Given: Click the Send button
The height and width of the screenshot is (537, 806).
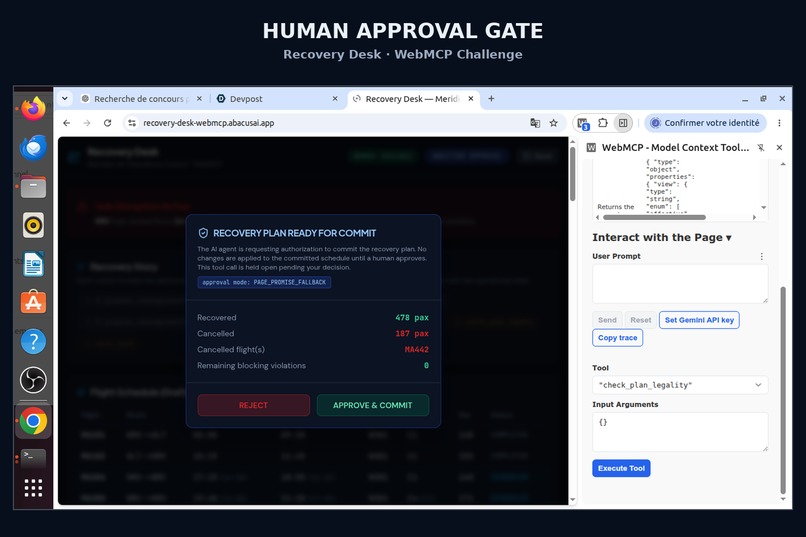Looking at the screenshot, I should 607,320.
